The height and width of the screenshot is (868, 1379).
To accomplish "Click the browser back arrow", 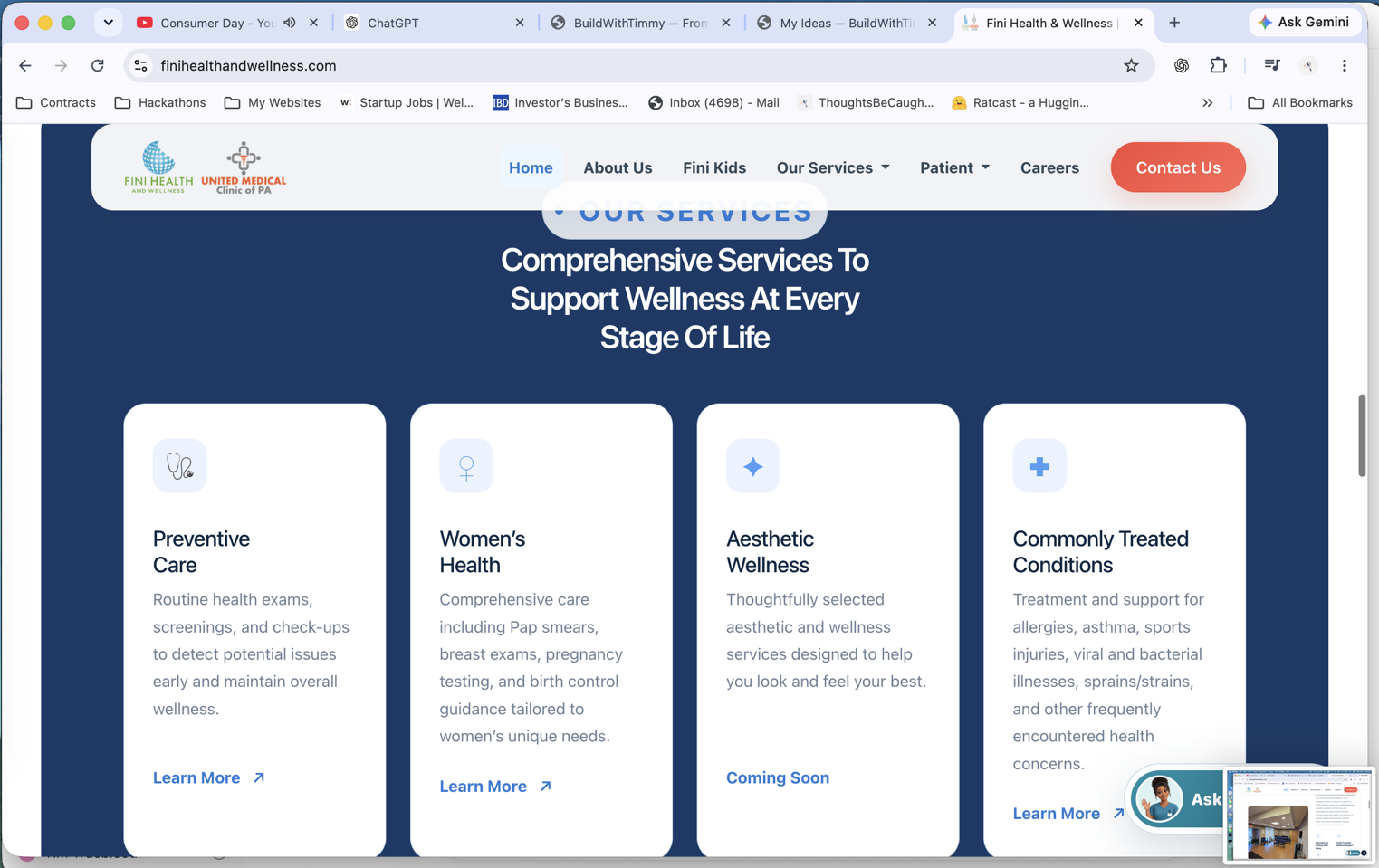I will [x=25, y=65].
